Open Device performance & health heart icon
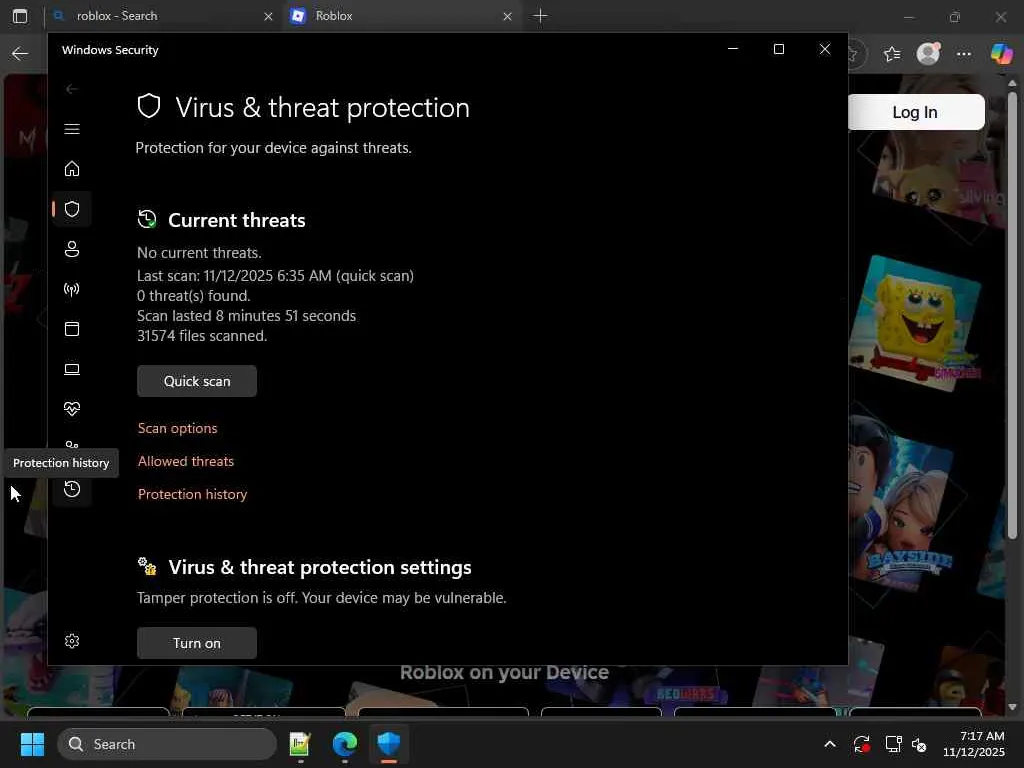Screen dimensions: 1024x768 [72, 409]
